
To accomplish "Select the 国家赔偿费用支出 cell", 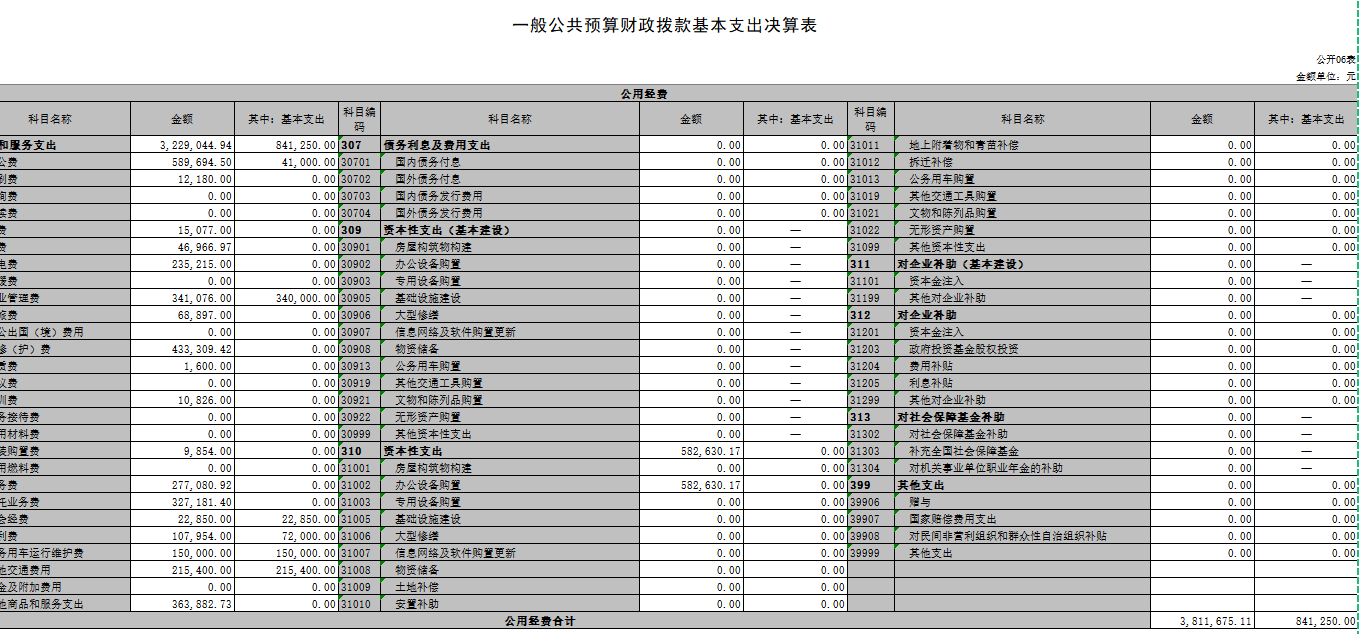I will tap(1022, 519).
